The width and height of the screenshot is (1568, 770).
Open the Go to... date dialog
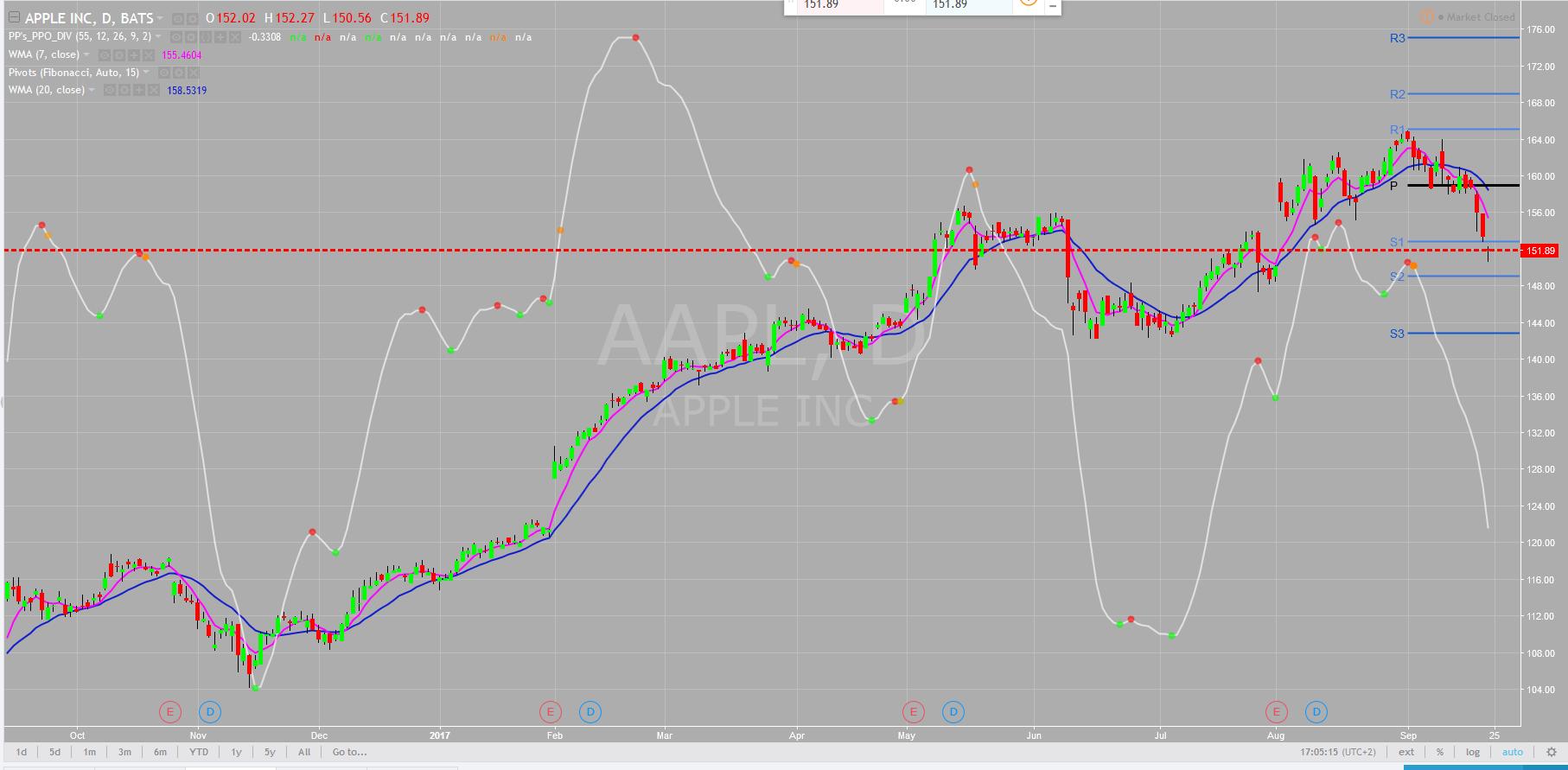[x=349, y=752]
